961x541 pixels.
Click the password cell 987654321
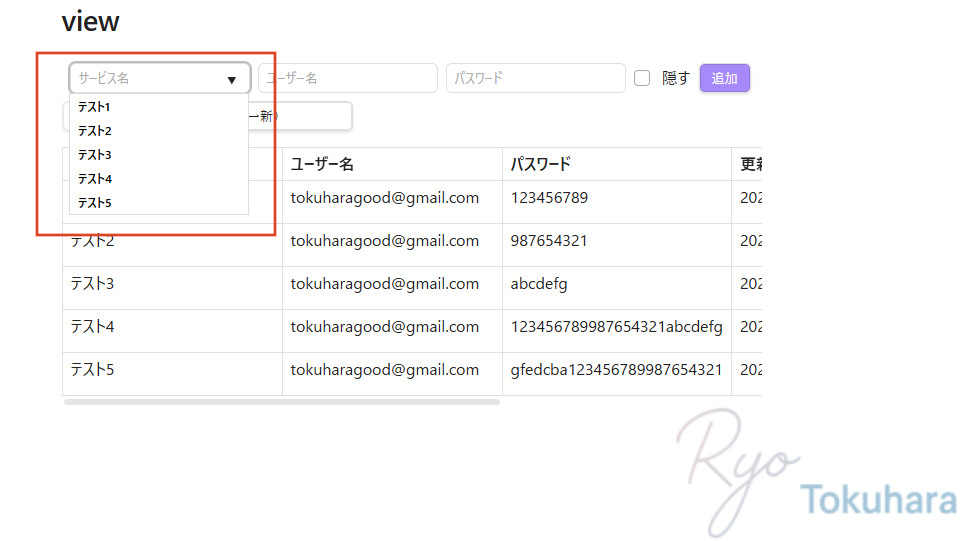(549, 241)
